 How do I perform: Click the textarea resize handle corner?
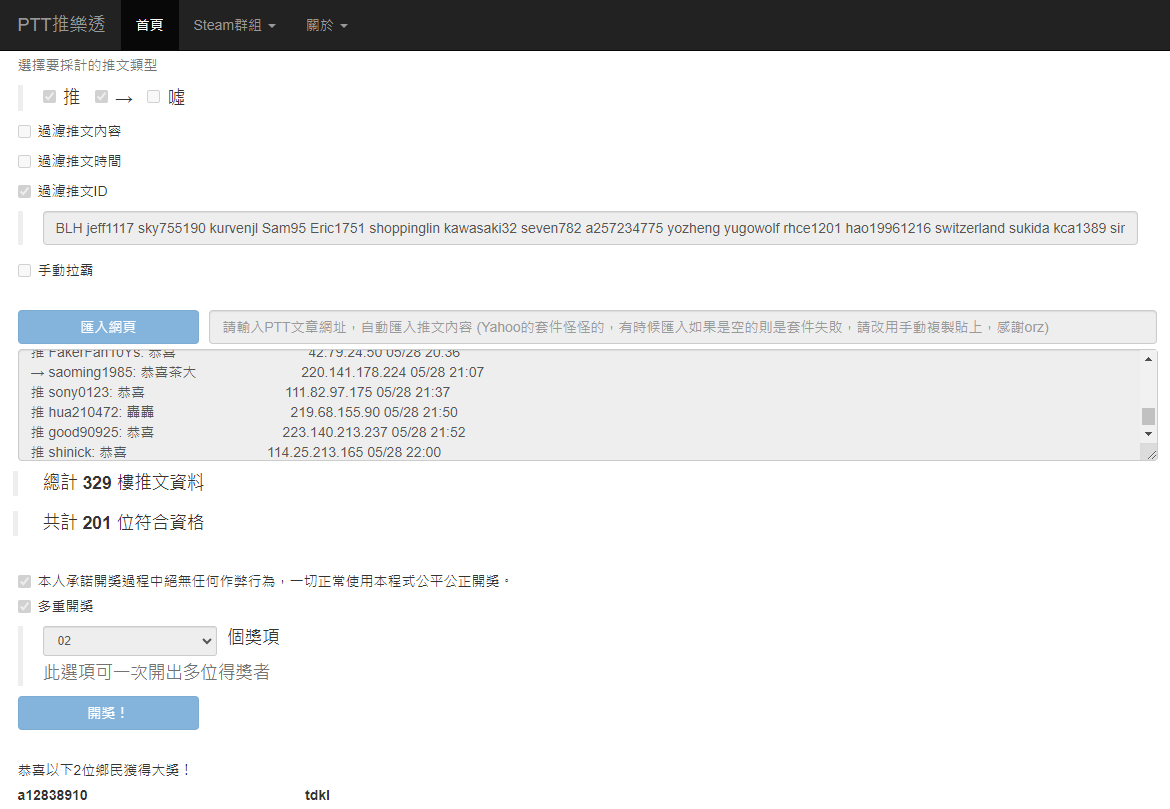(x=1151, y=453)
